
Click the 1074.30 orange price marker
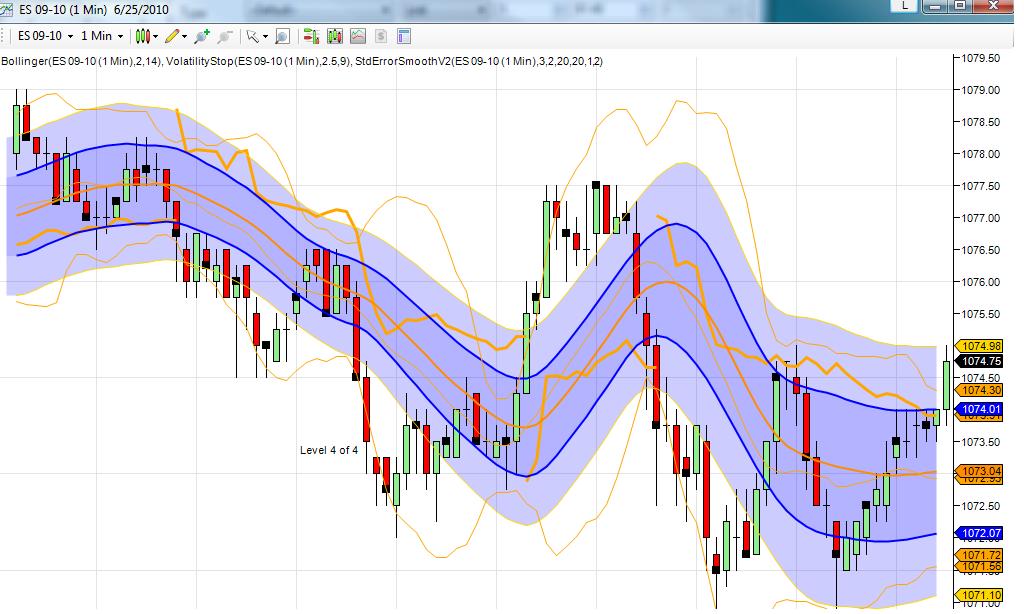click(x=978, y=390)
